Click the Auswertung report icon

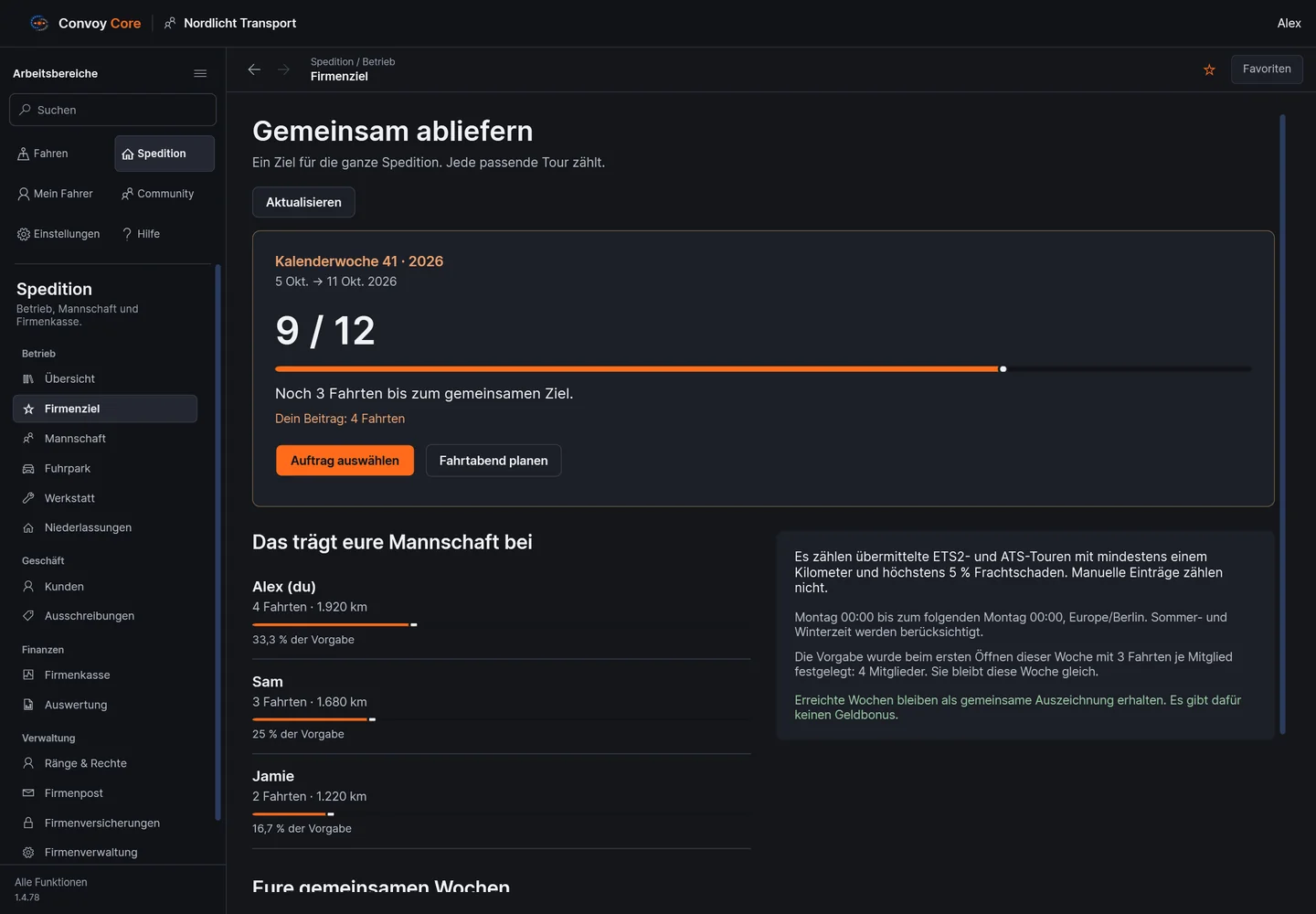28,705
